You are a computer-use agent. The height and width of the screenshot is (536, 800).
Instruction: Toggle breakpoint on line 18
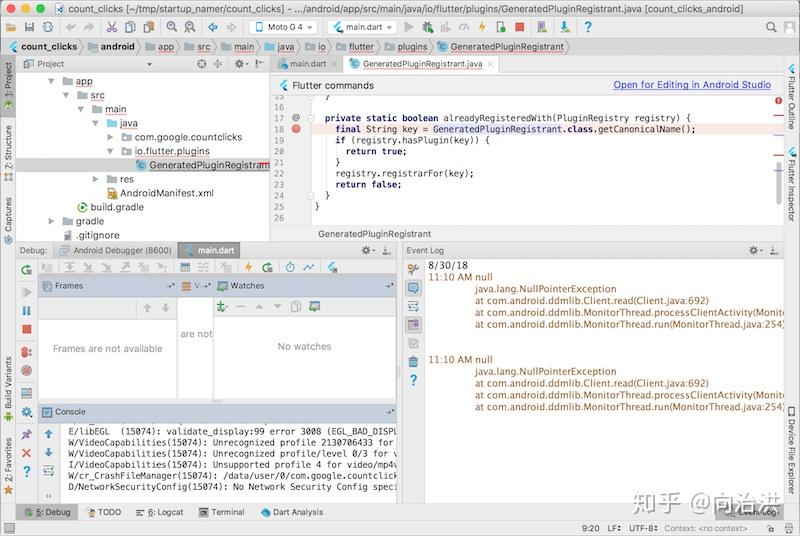click(x=296, y=129)
